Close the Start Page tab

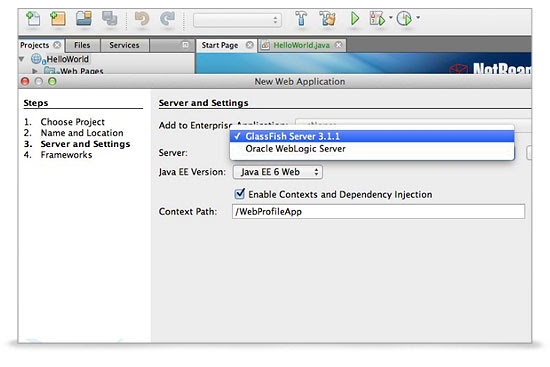coord(250,45)
